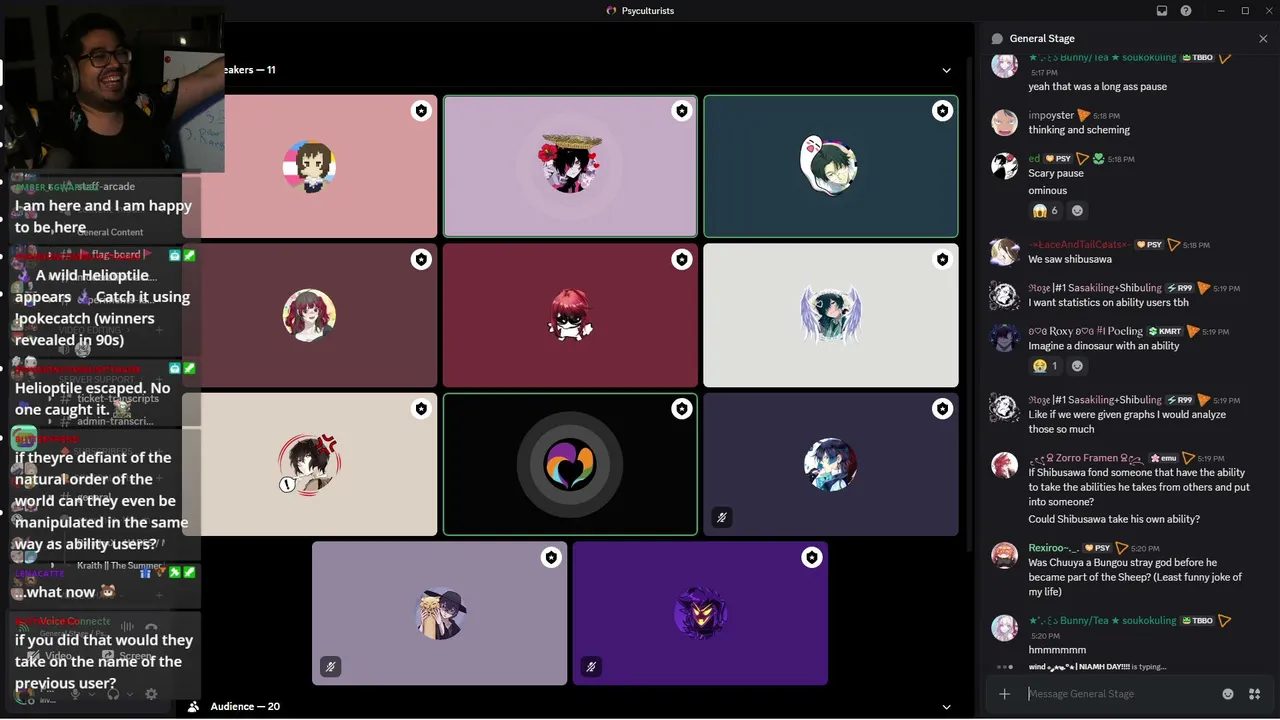Select the teal speaker tile with ghost avatar
This screenshot has width=1280, height=720.
point(831,166)
